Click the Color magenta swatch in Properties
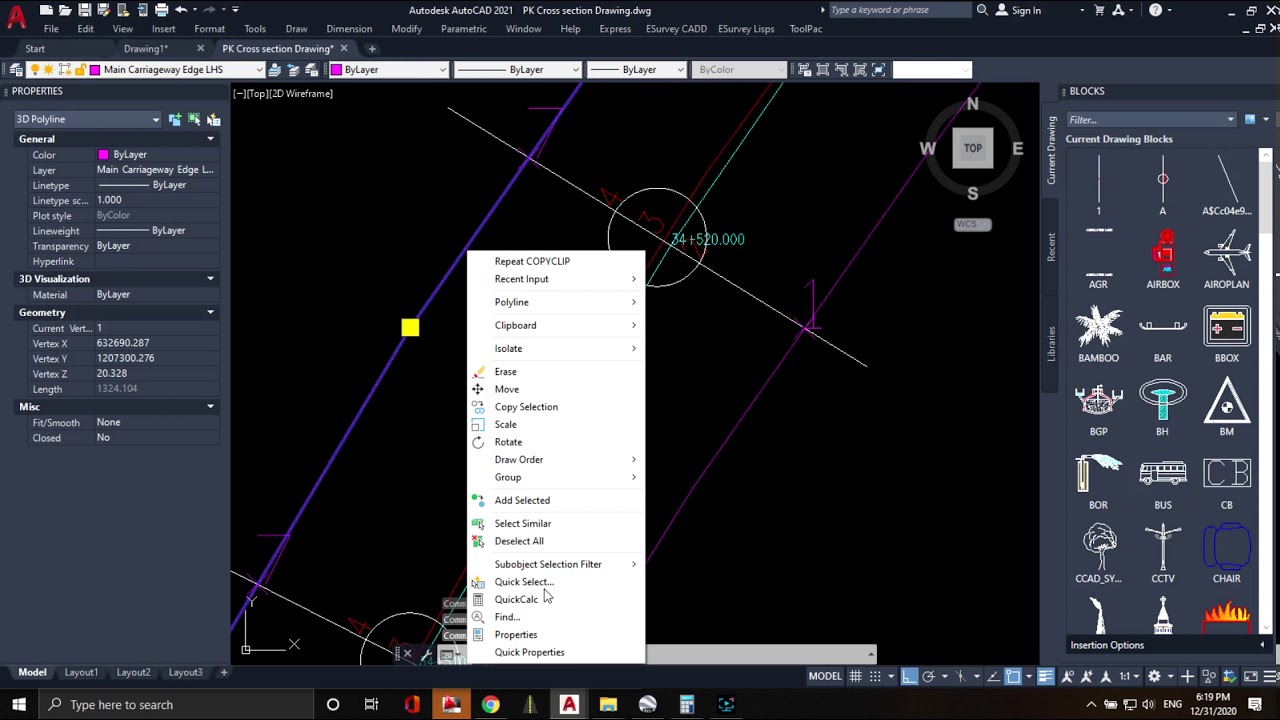This screenshot has width=1280, height=720. (103, 155)
